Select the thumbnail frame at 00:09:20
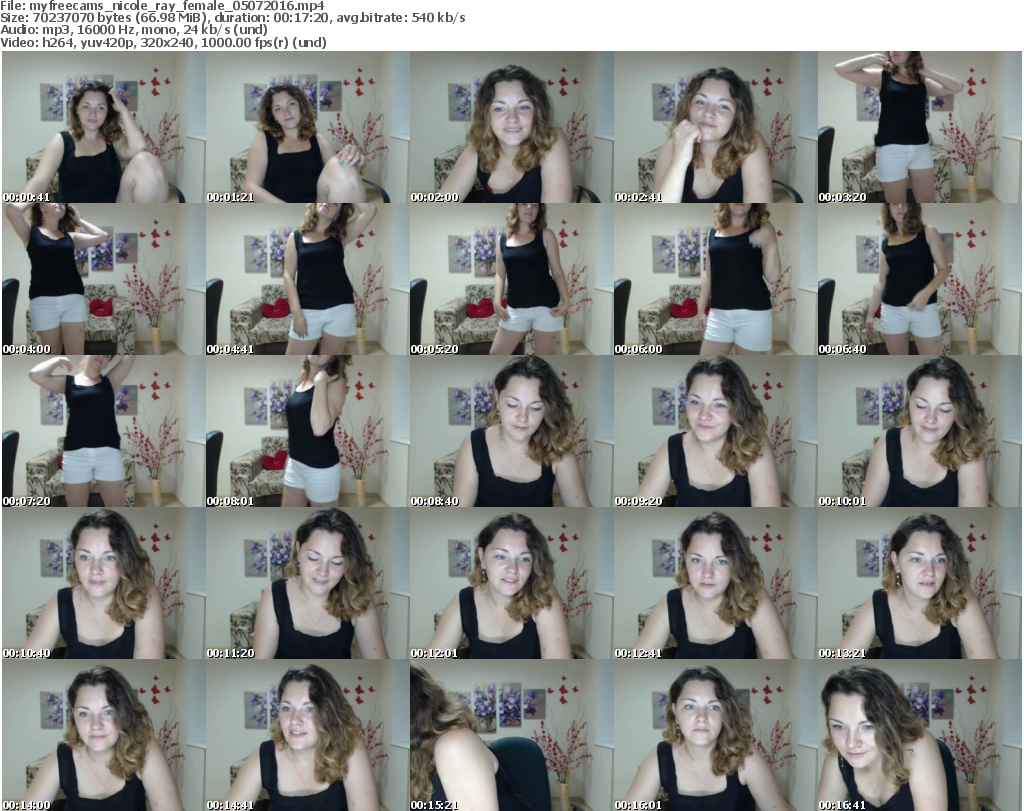The width and height of the screenshot is (1024, 811). pyautogui.click(x=715, y=431)
